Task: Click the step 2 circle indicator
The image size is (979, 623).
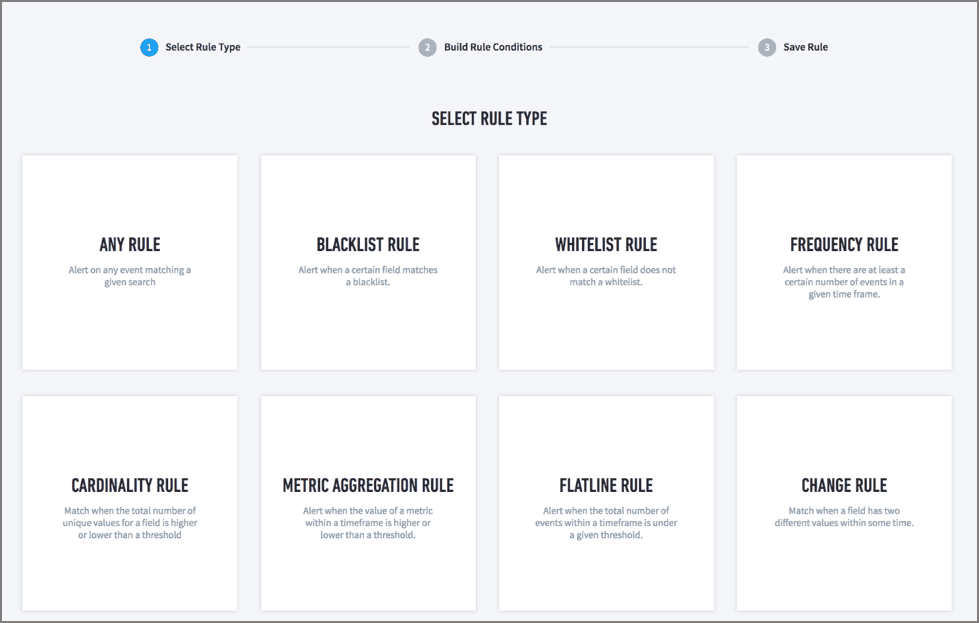Action: pos(427,47)
